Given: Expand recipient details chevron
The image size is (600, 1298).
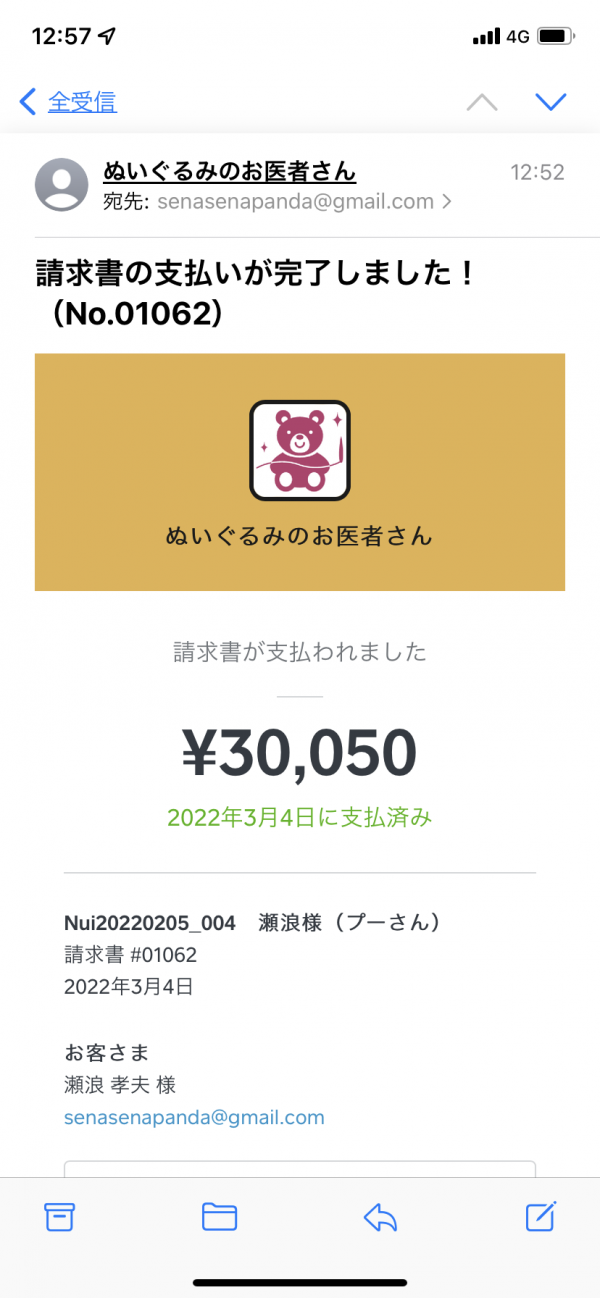Looking at the screenshot, I should pos(447,202).
